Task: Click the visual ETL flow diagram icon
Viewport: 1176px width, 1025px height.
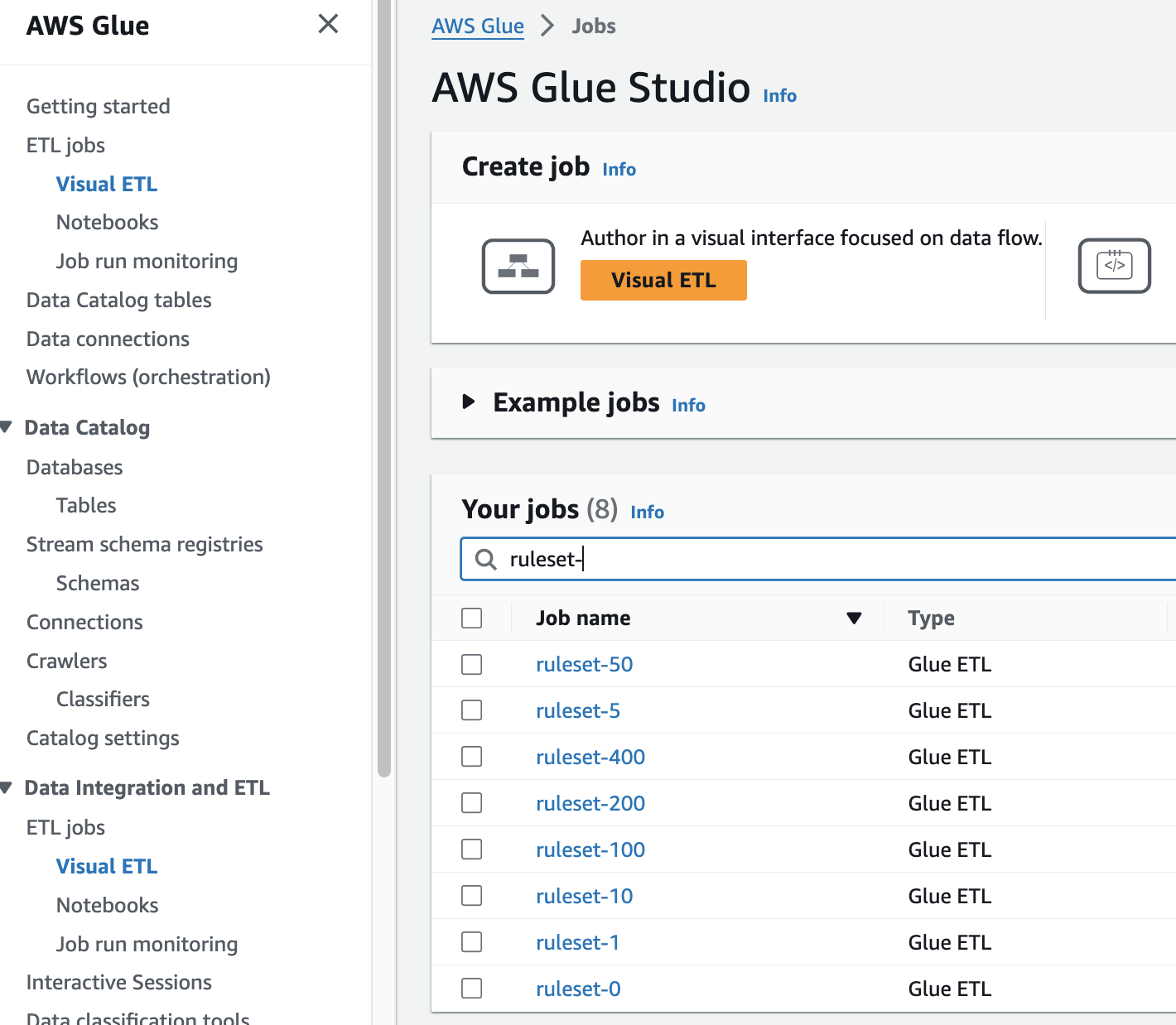Action: pyautogui.click(x=518, y=267)
